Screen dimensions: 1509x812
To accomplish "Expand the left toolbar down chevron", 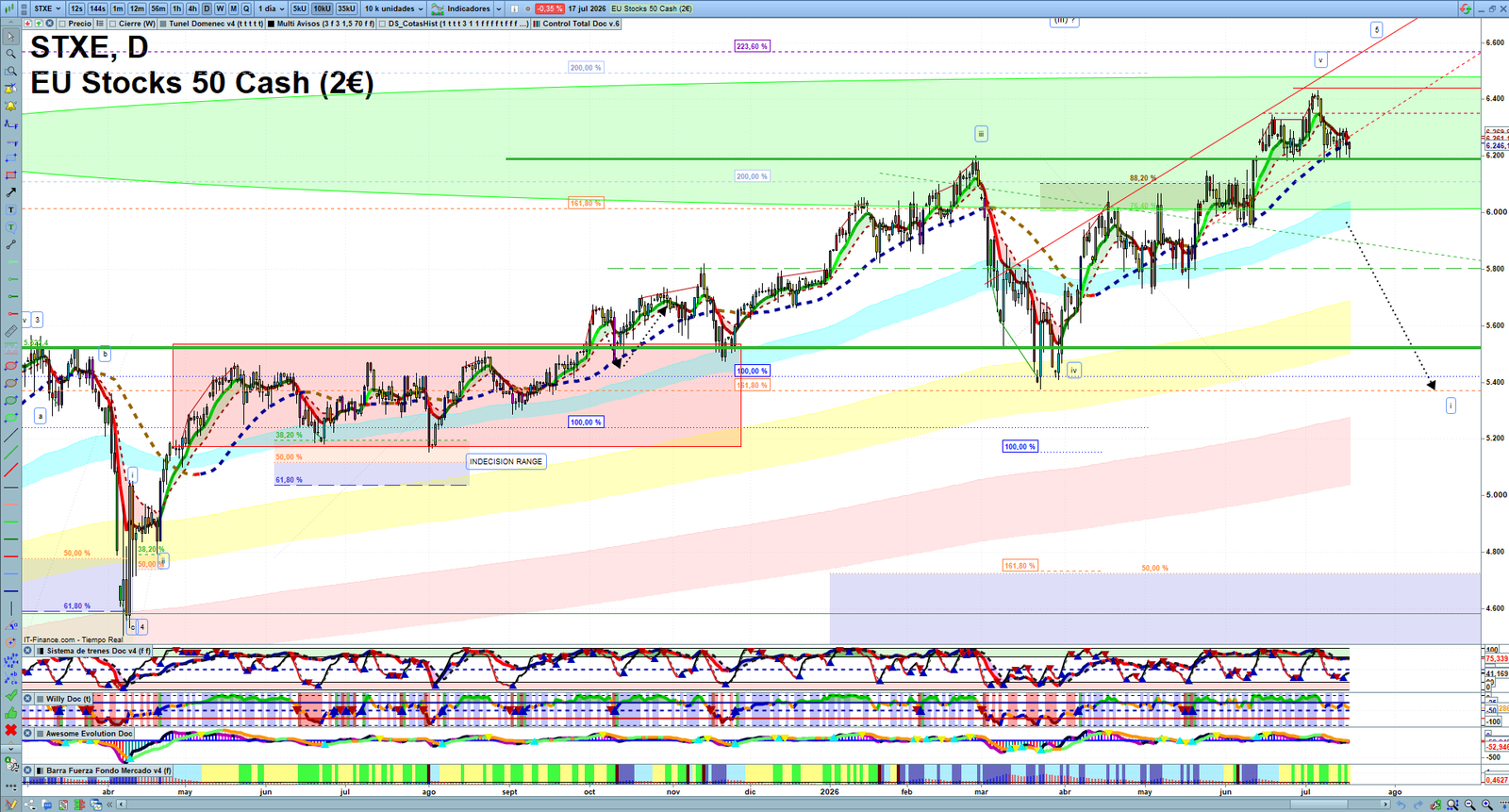I will pos(11,748).
